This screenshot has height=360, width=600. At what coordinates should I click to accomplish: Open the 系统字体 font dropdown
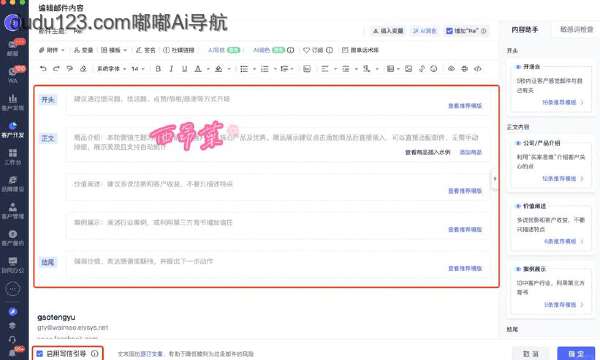click(x=111, y=69)
